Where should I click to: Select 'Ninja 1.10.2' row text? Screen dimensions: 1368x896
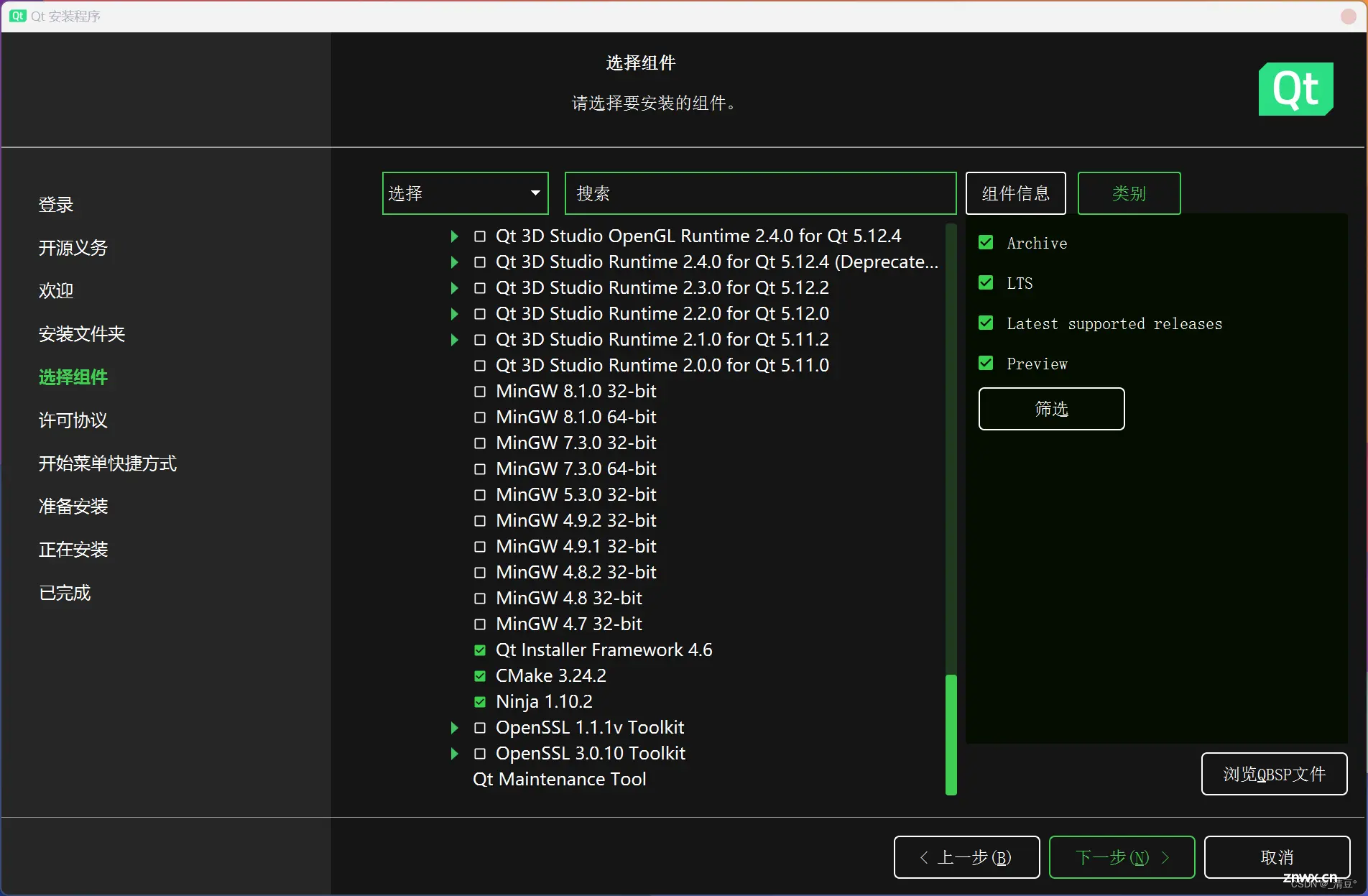point(544,702)
